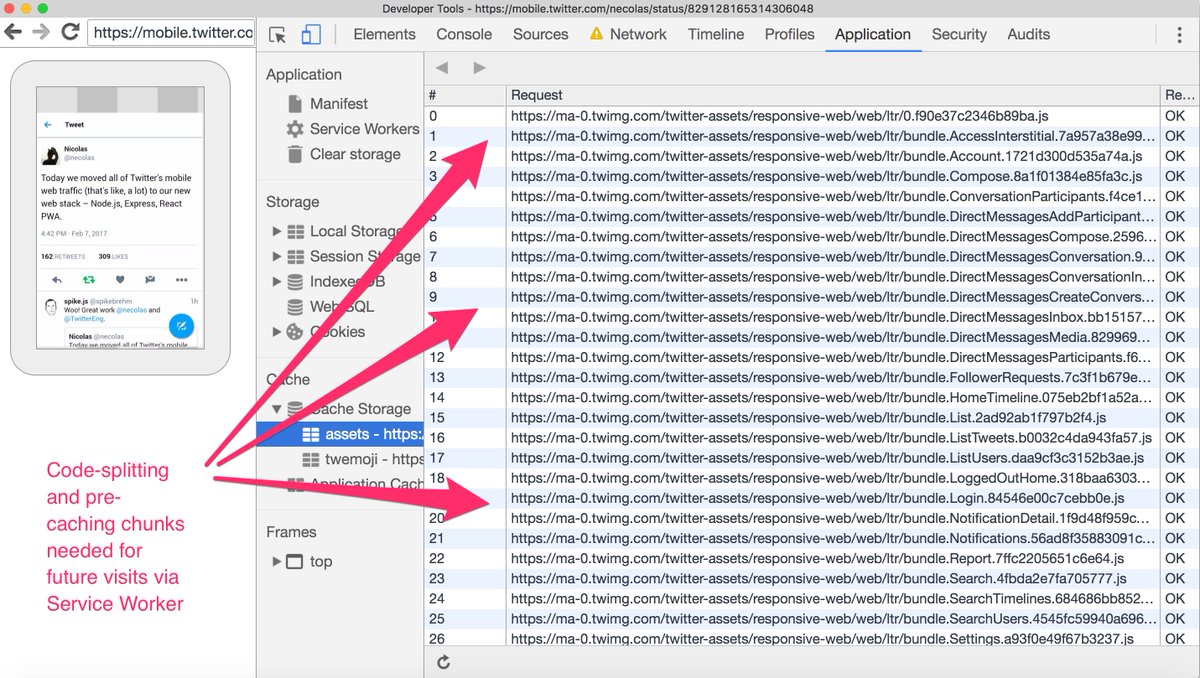Open the Profiles tab
Viewport: 1200px width, 678px height.
tap(790, 34)
